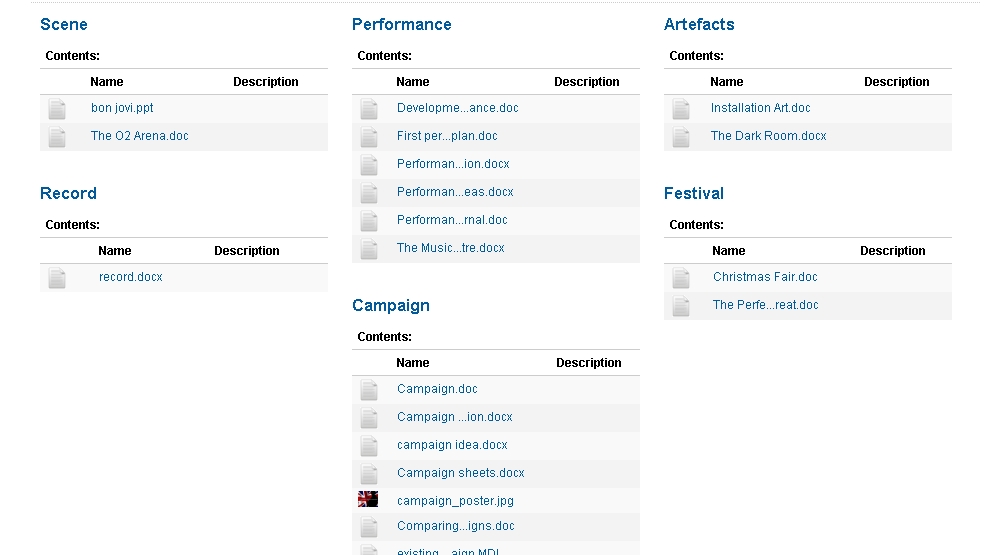Click the Name column header under Scene
The width and height of the screenshot is (985, 555).
pyautogui.click(x=107, y=82)
